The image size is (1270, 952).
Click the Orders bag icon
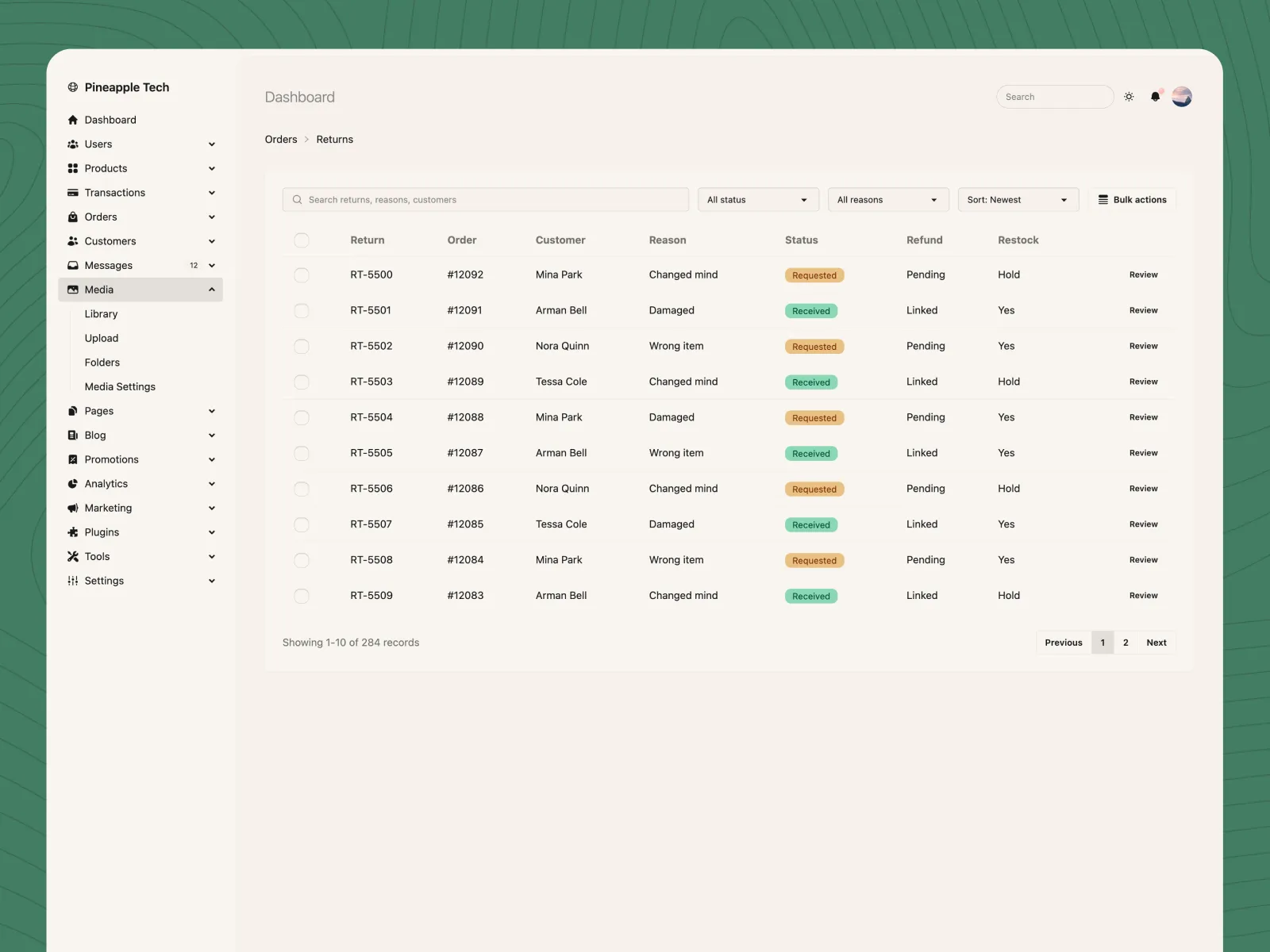pyautogui.click(x=73, y=217)
